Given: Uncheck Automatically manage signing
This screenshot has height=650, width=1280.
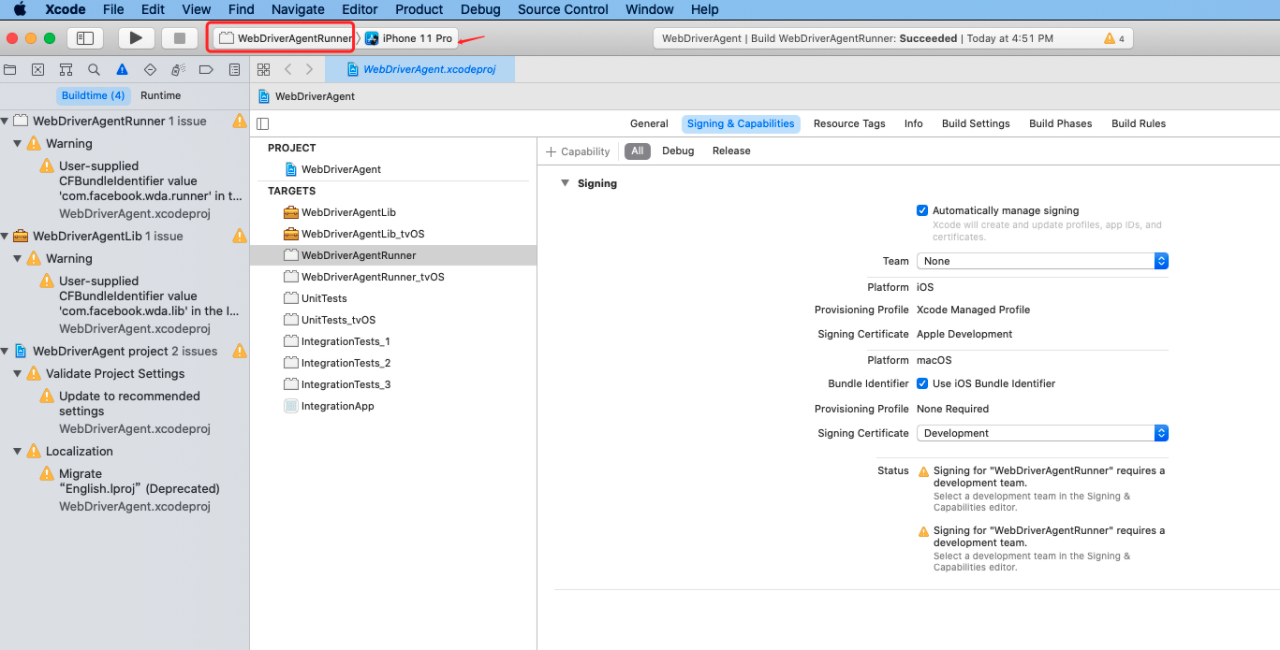Looking at the screenshot, I should pos(922,211).
